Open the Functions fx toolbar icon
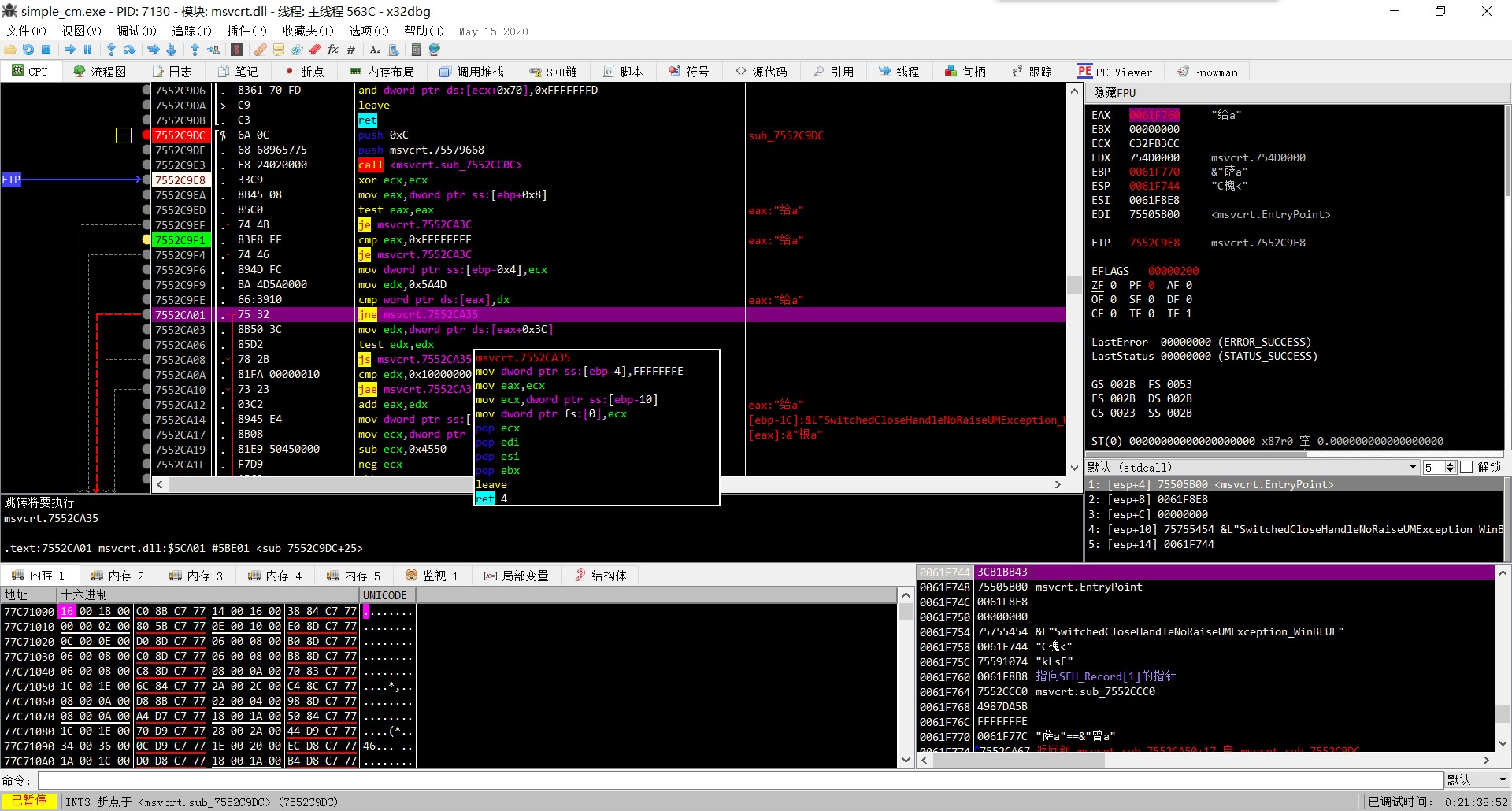Image resolution: width=1512 pixels, height=811 pixels. (x=332, y=50)
